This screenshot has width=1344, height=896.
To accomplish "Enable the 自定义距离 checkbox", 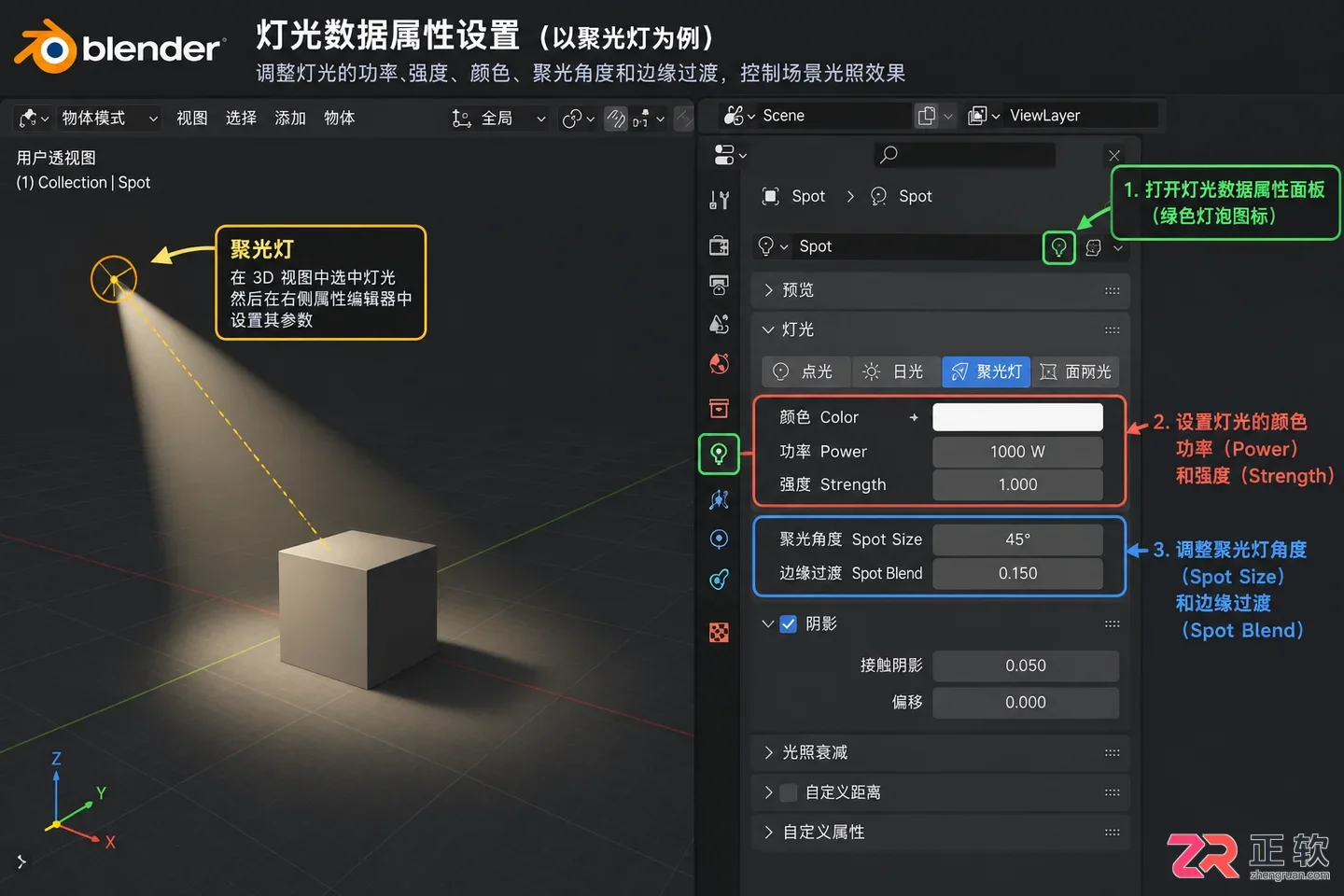I will coord(789,792).
